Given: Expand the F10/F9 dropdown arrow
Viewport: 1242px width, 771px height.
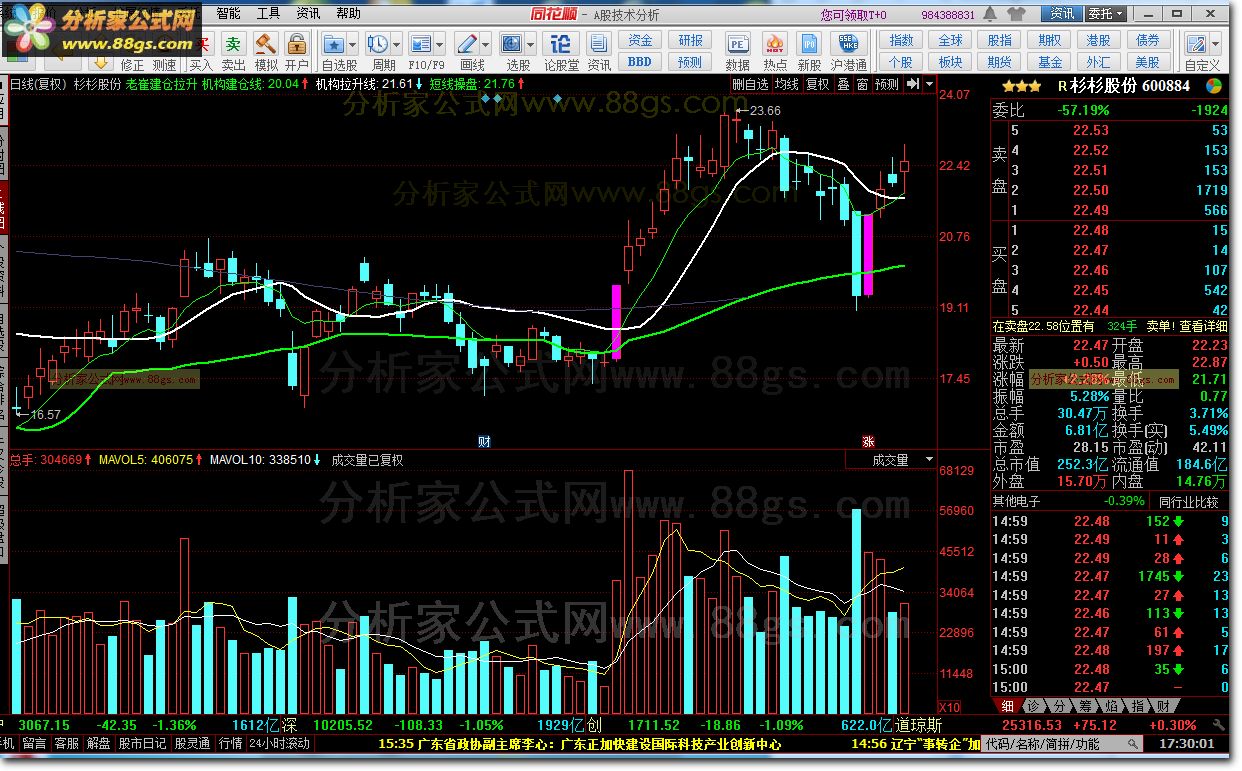Looking at the screenshot, I should [x=441, y=45].
